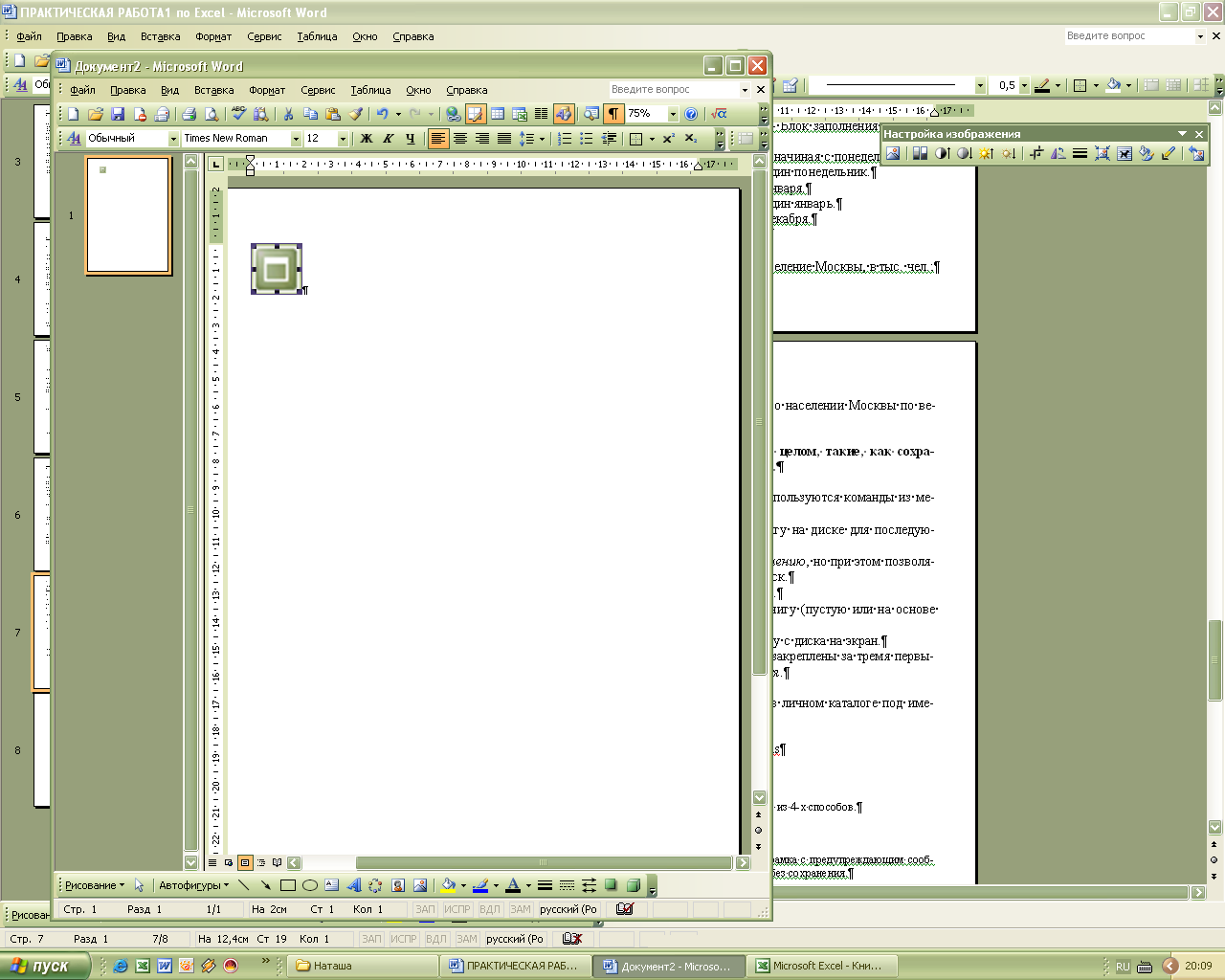The width and height of the screenshot is (1225, 980).
Task: Open line style dropdown in back window toolbar
Action: pyautogui.click(x=980, y=85)
